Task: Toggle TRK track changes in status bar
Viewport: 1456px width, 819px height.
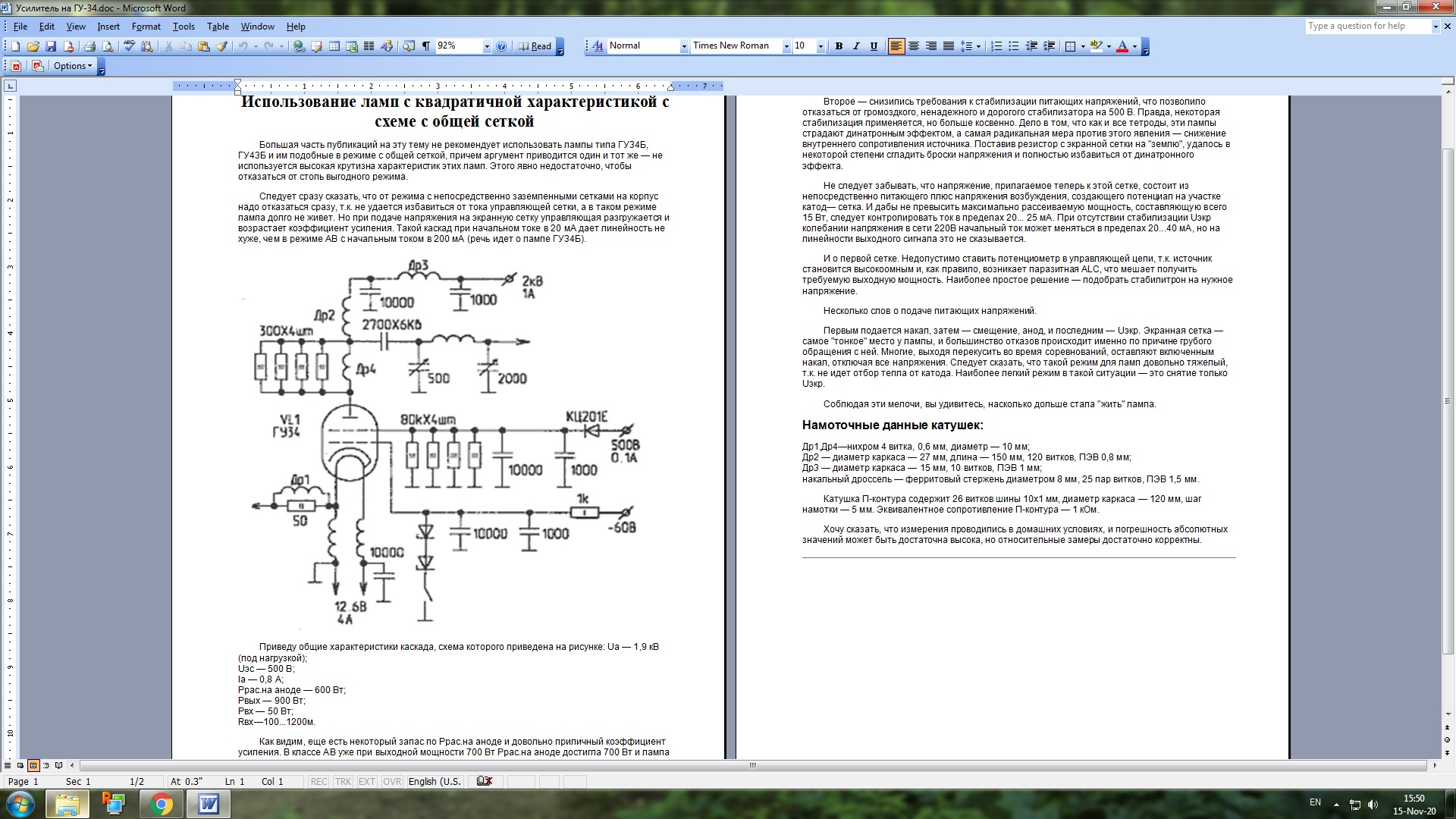Action: click(343, 782)
